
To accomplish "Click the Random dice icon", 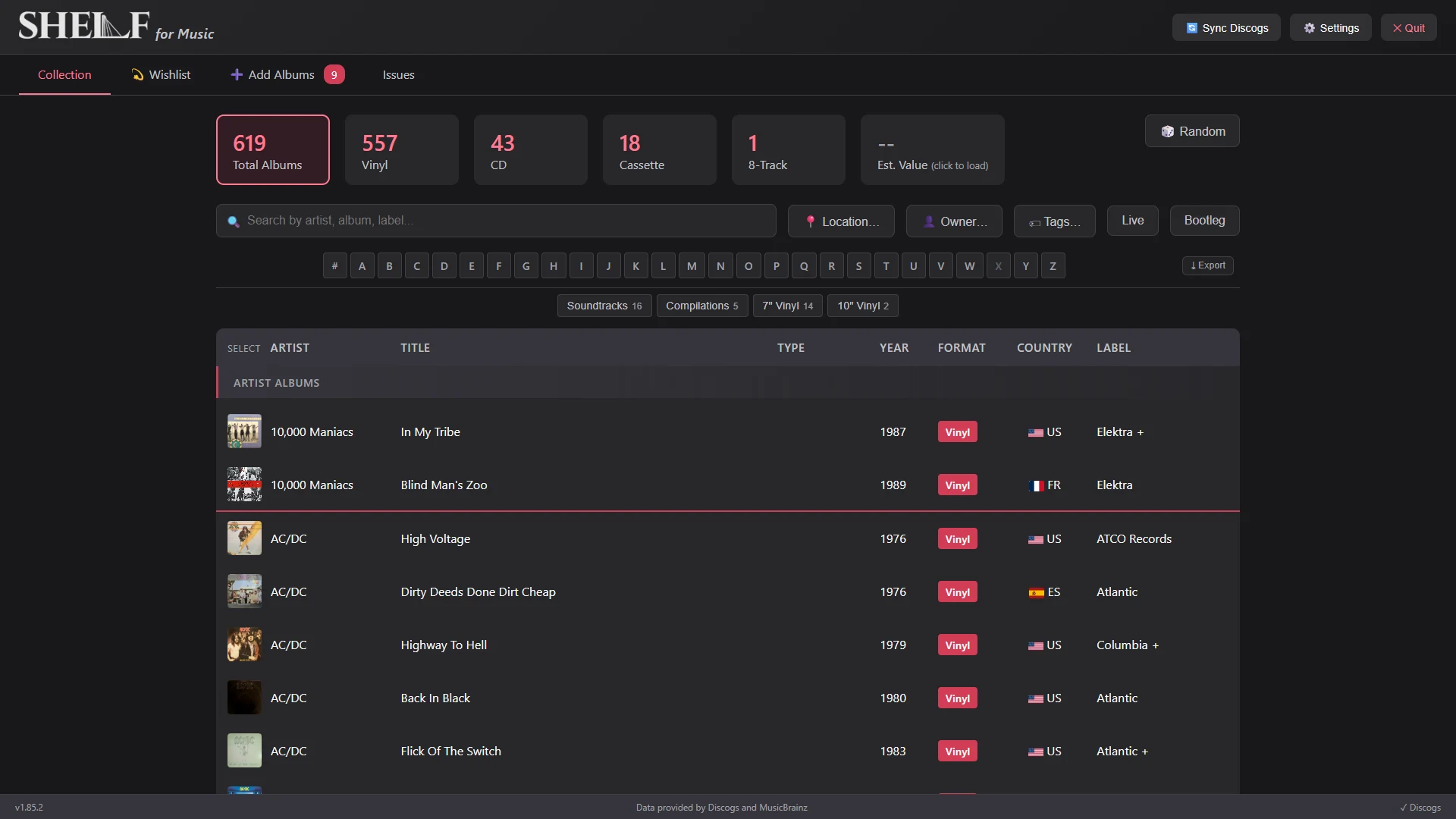I will pos(1167,131).
